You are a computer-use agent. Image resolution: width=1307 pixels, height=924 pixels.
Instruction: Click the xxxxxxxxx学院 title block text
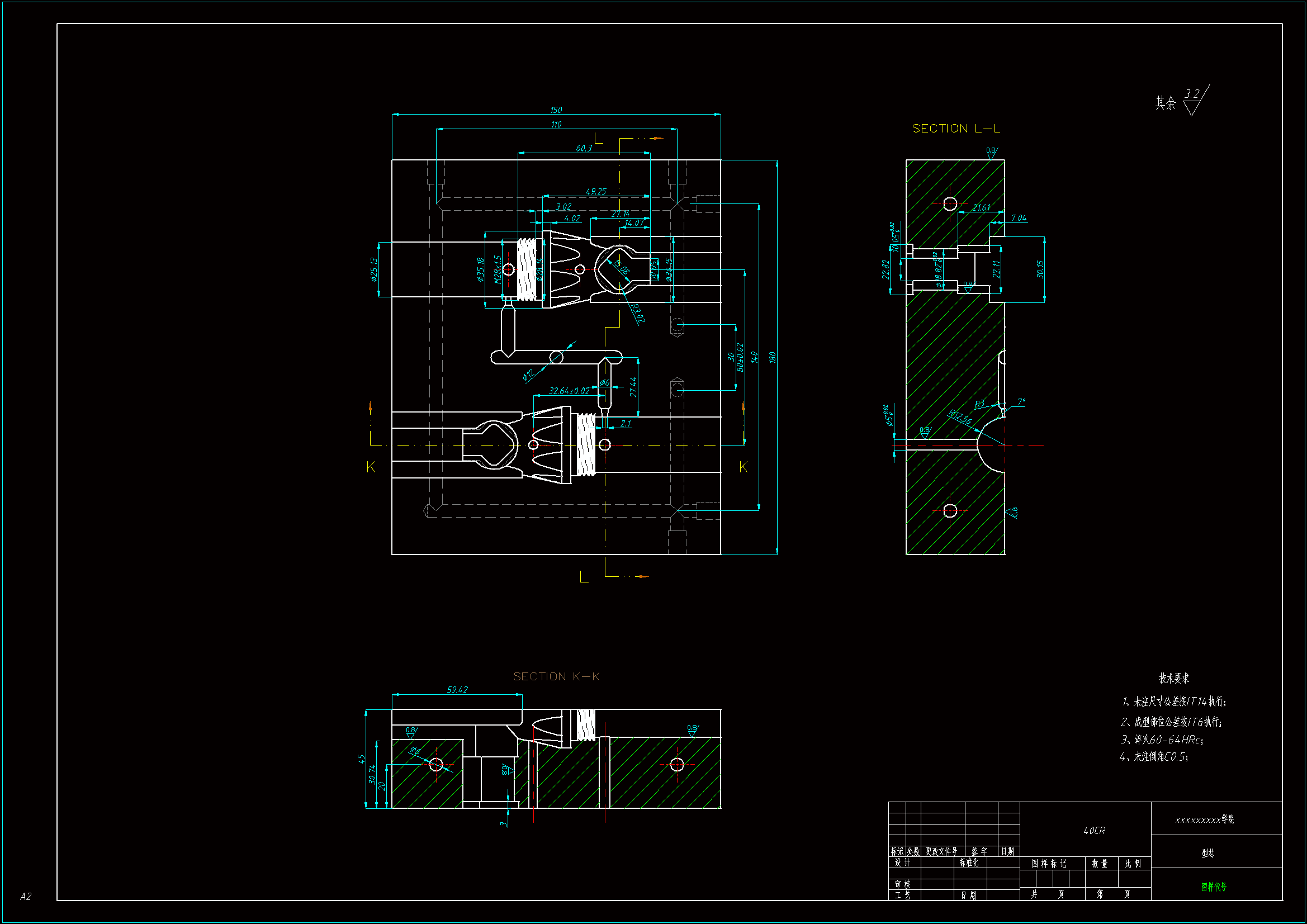pyautogui.click(x=1204, y=819)
